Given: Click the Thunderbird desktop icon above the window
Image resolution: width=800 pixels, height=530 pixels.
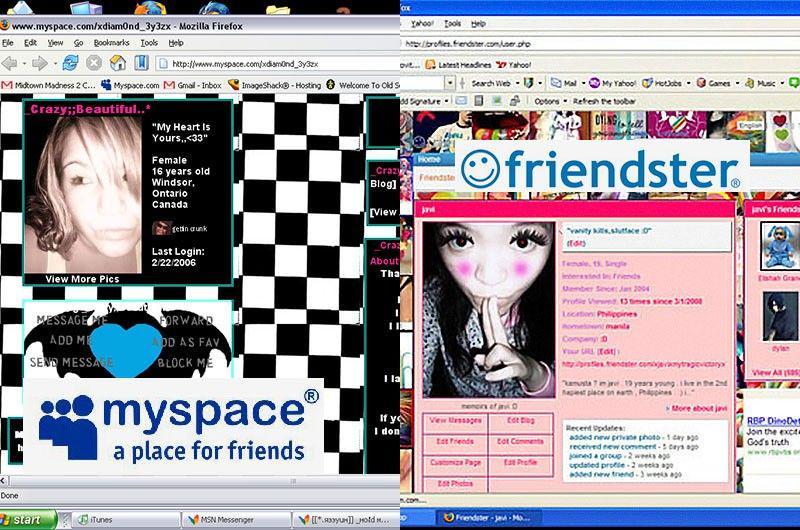Looking at the screenshot, I should (x=215, y=8).
